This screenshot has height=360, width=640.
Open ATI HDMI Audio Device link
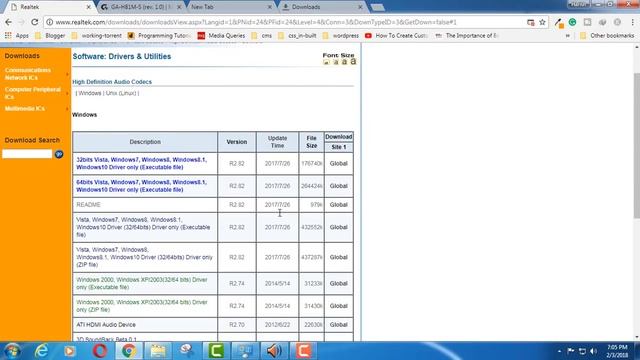(106, 324)
